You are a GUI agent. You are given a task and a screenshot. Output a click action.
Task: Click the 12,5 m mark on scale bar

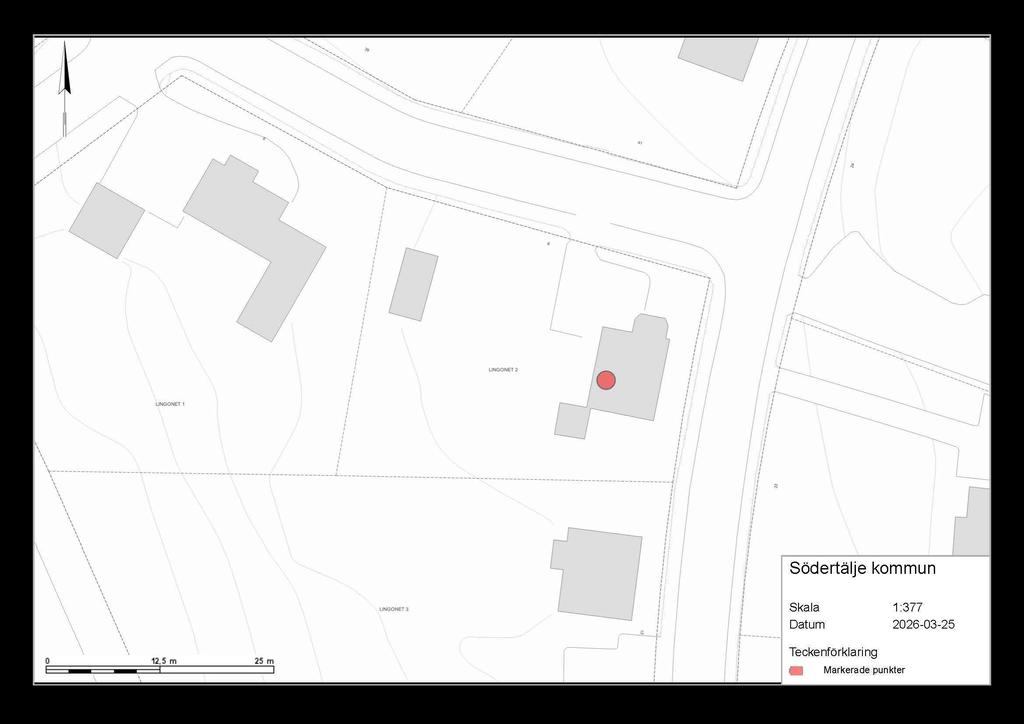coord(163,661)
